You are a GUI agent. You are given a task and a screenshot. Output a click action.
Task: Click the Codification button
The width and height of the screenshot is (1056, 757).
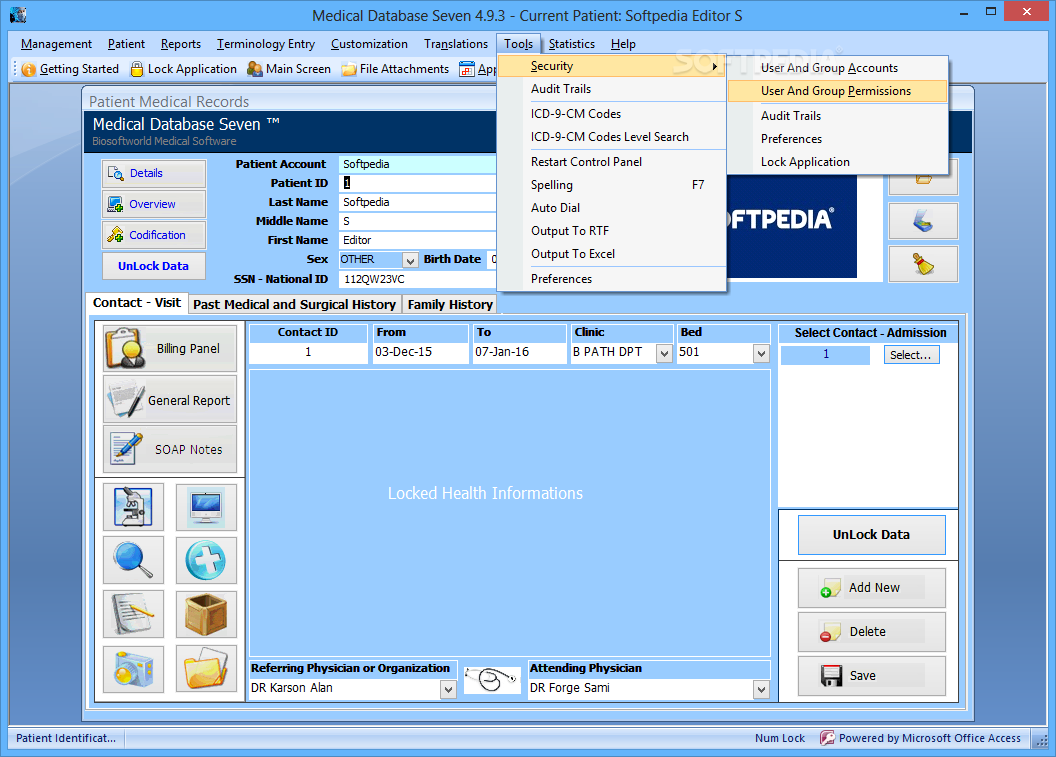pos(154,235)
